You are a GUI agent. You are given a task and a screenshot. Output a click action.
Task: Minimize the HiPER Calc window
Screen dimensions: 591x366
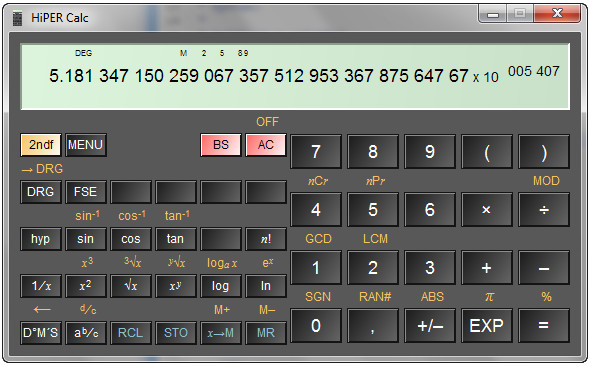point(492,14)
